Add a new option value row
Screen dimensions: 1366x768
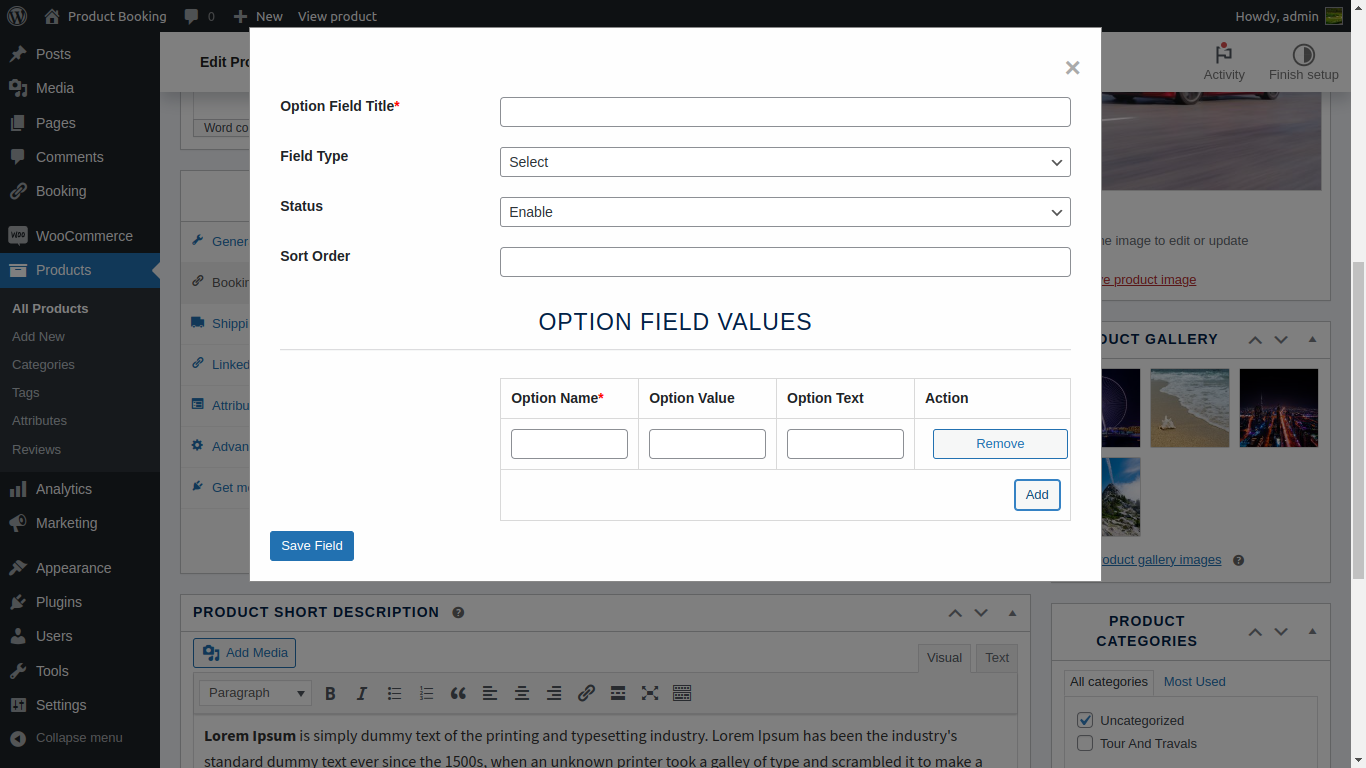(x=1037, y=495)
